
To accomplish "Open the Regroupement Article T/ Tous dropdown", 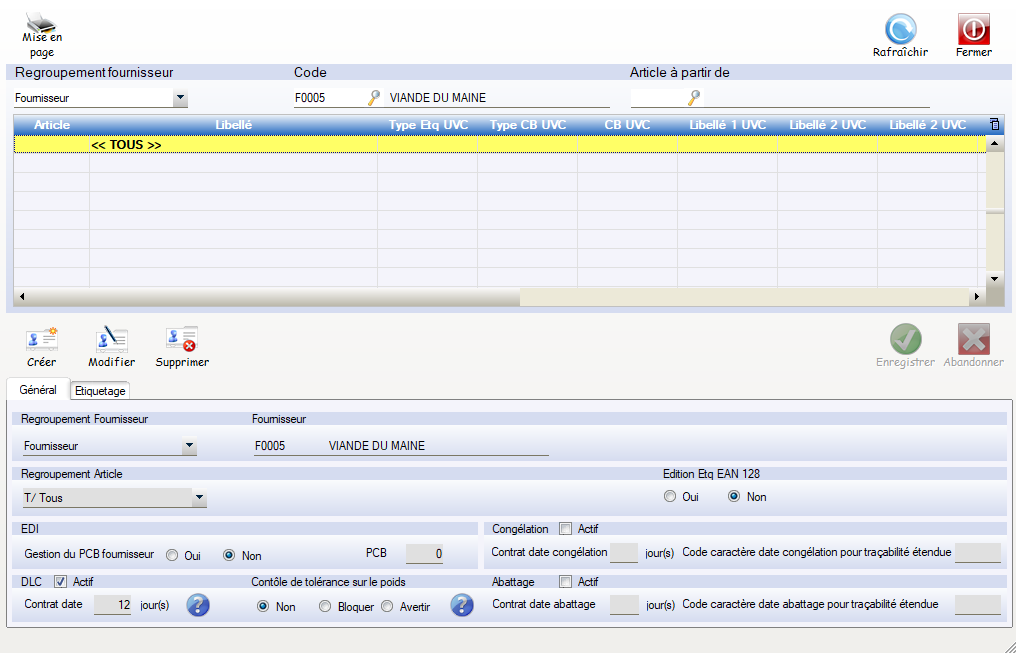I will [199, 497].
